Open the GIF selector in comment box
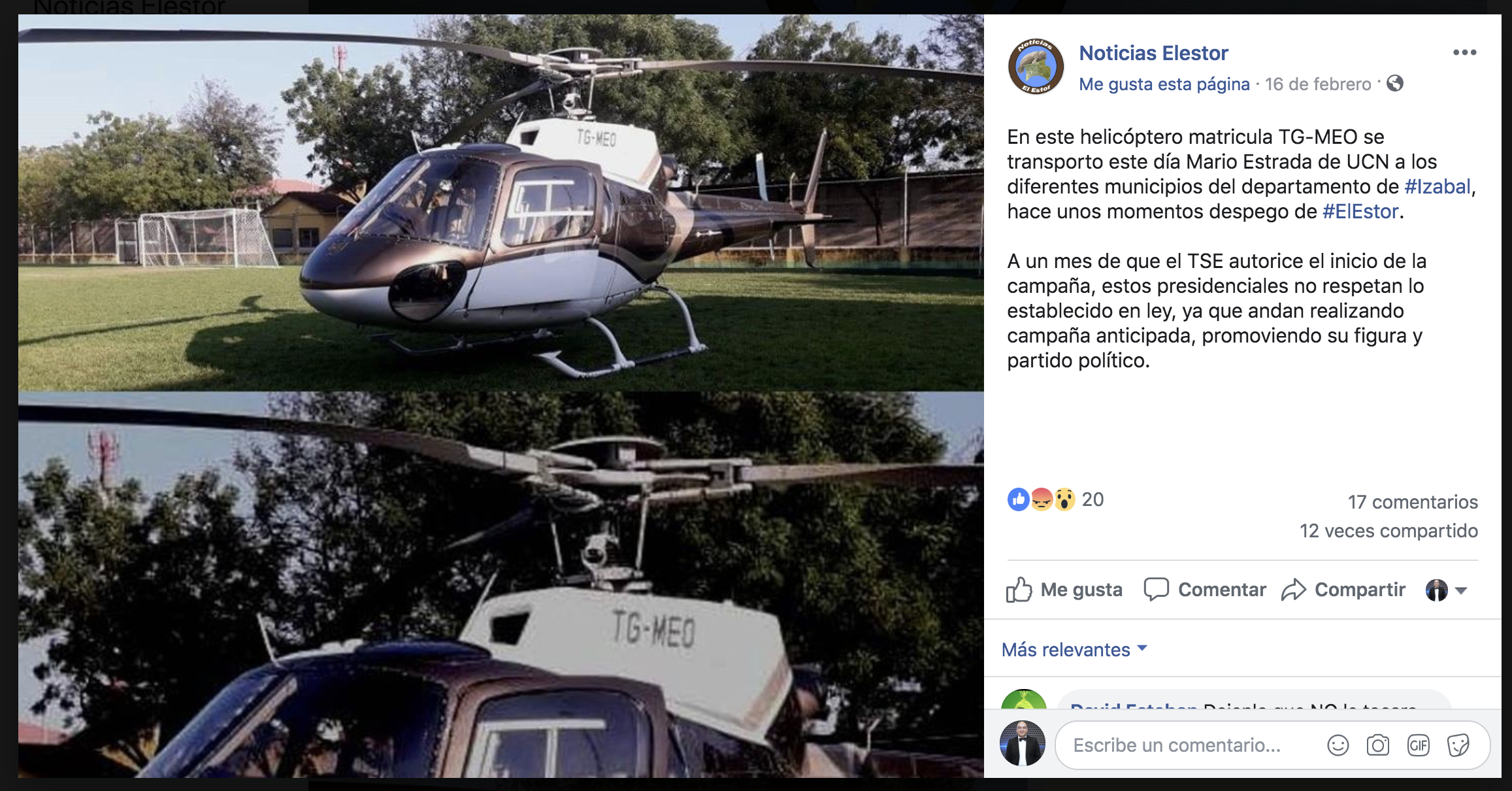 point(1419,745)
